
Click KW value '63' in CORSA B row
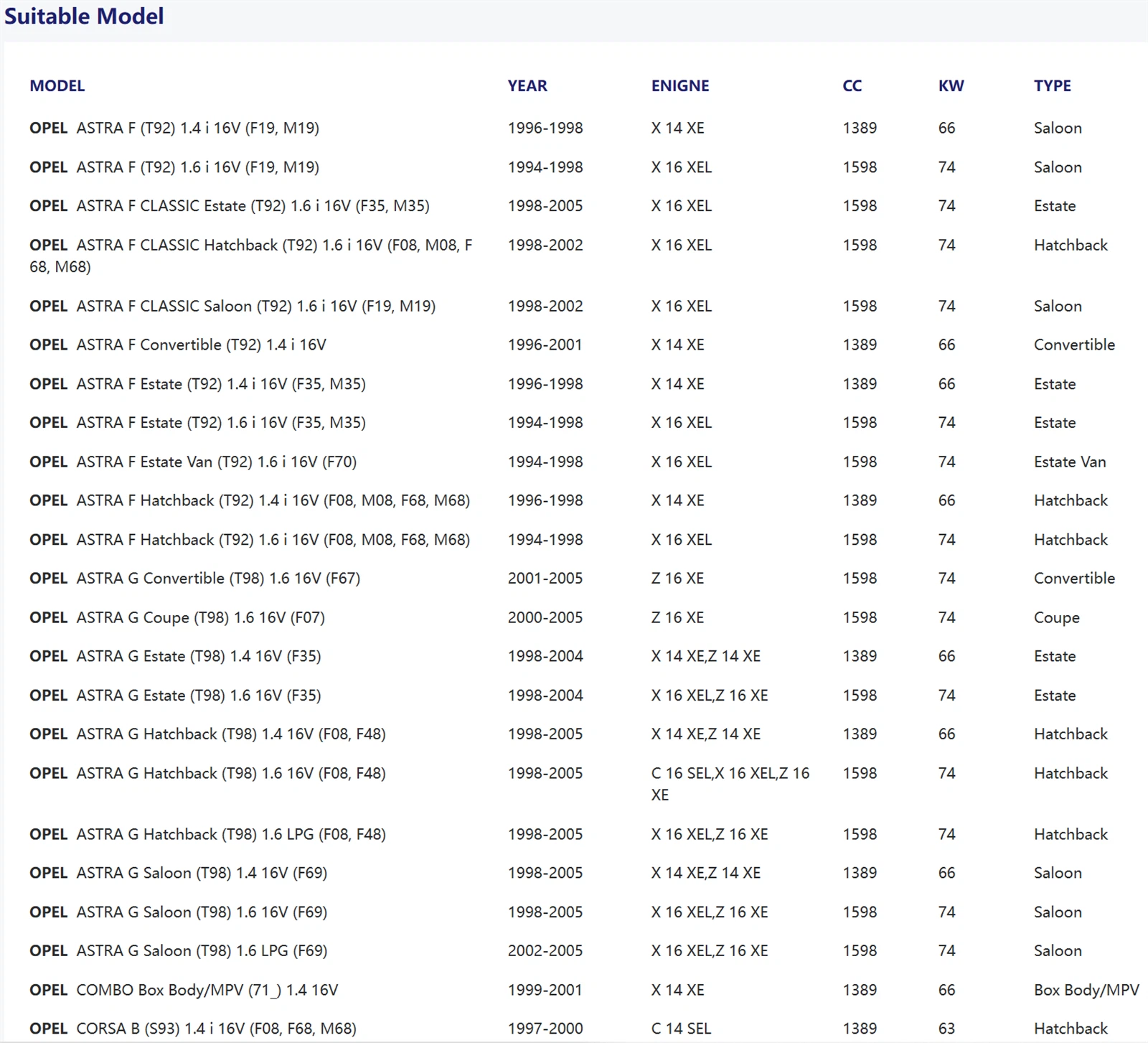click(x=947, y=1029)
